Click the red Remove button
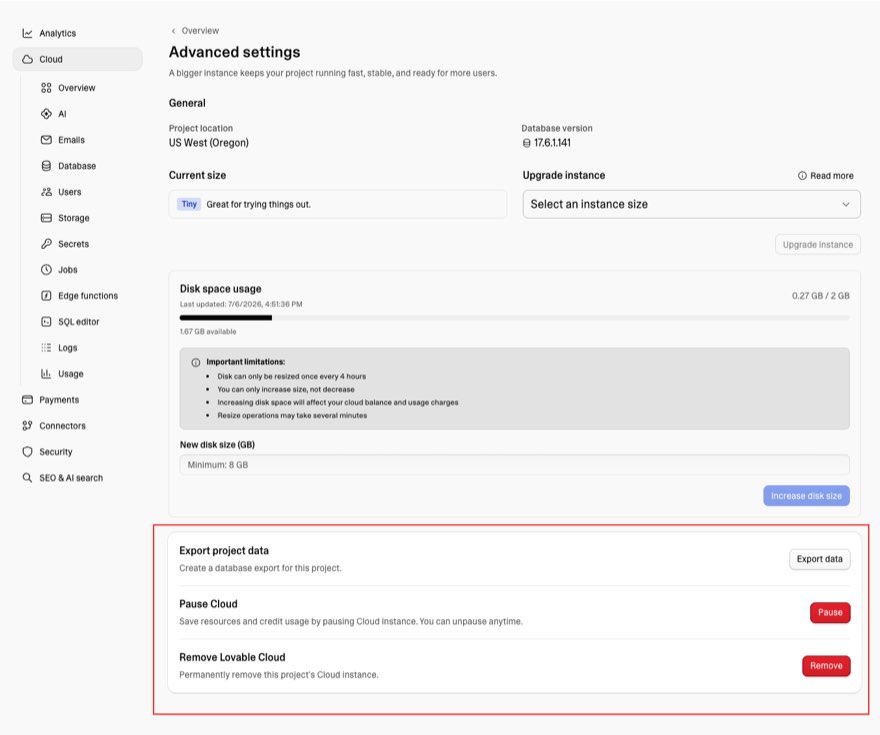Image resolution: width=880 pixels, height=735 pixels. pos(826,665)
